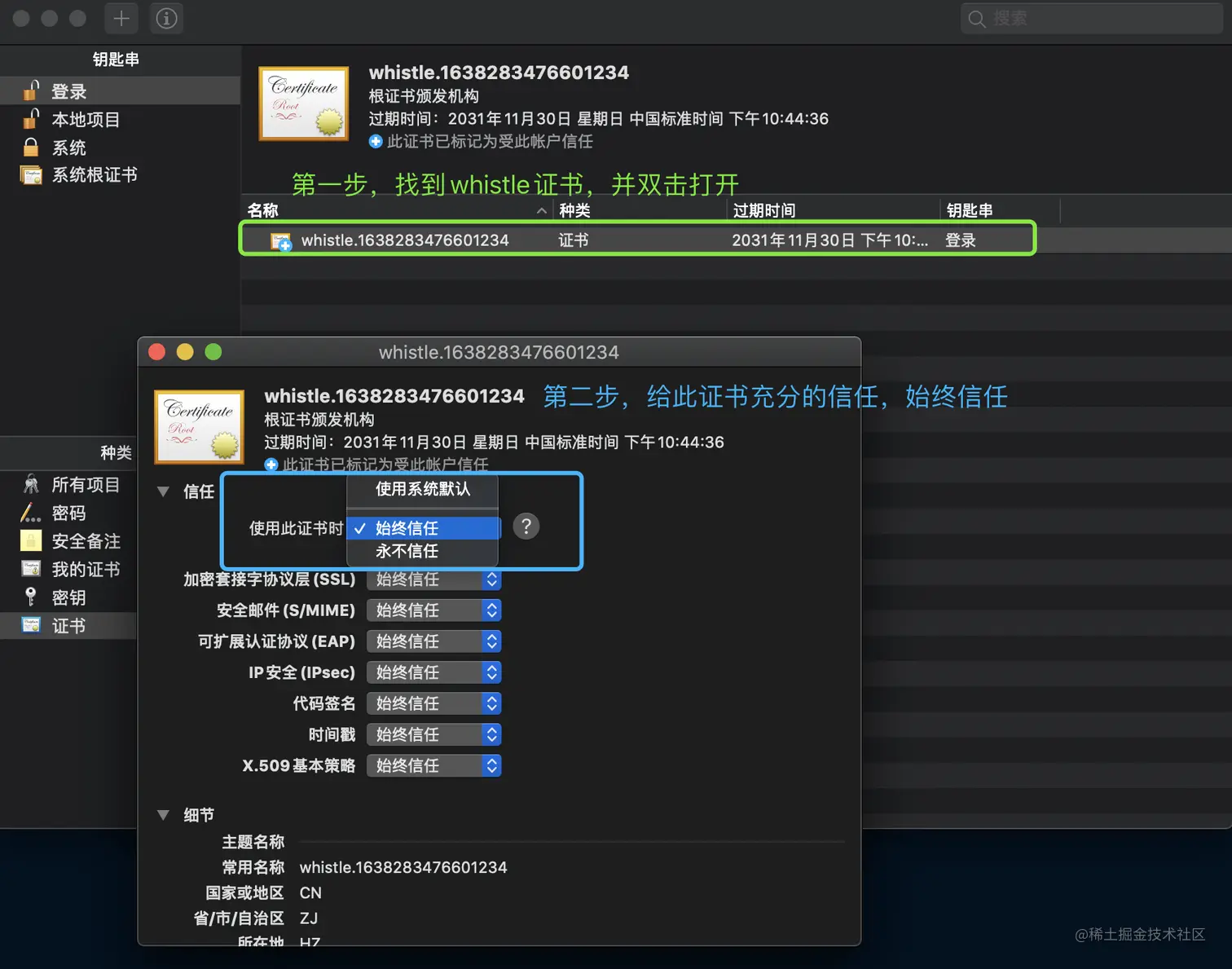Collapse the 信任 section triangle
The width and height of the screenshot is (1232, 969).
click(163, 491)
